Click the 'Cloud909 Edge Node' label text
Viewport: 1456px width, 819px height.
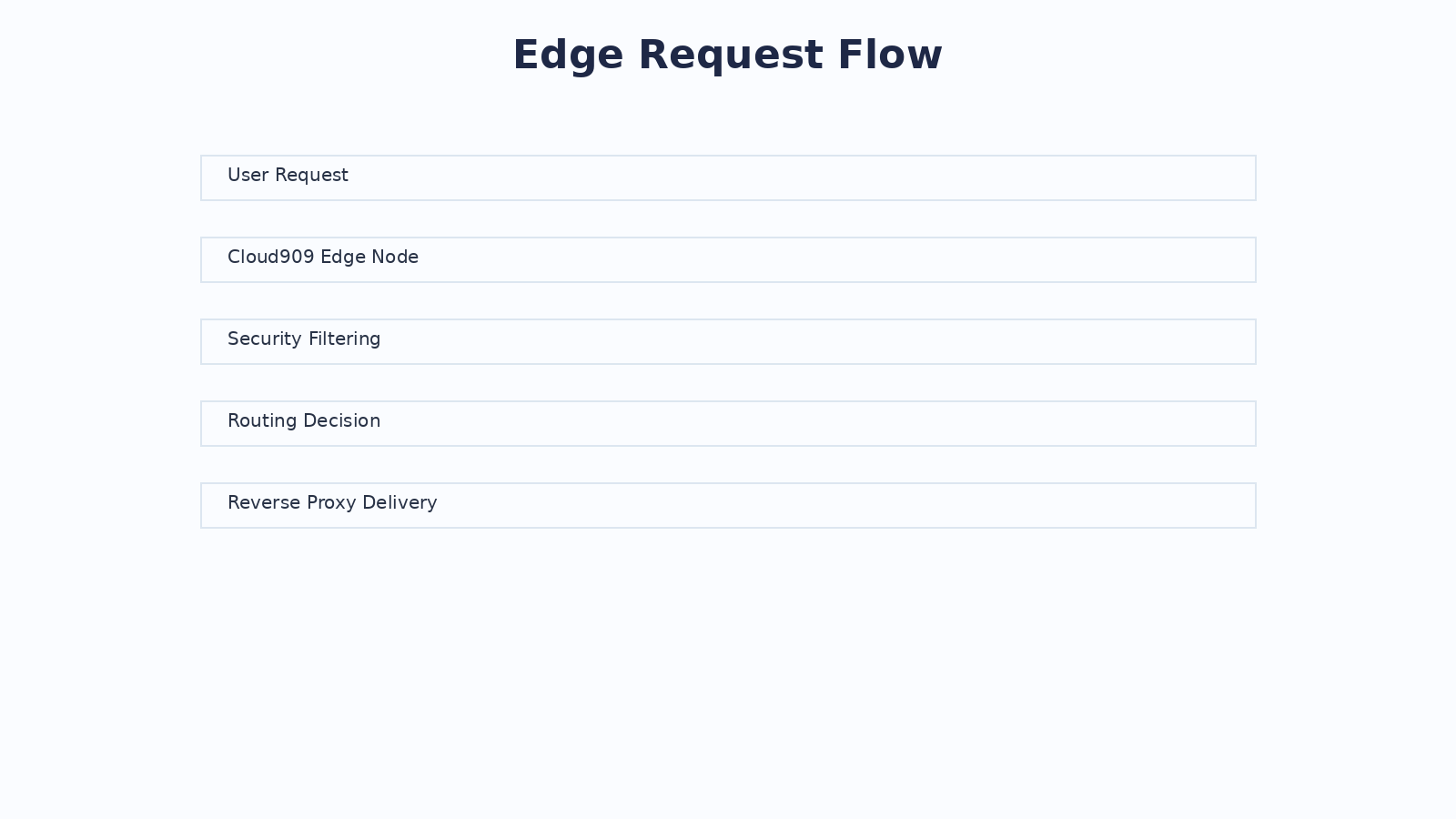[323, 258]
